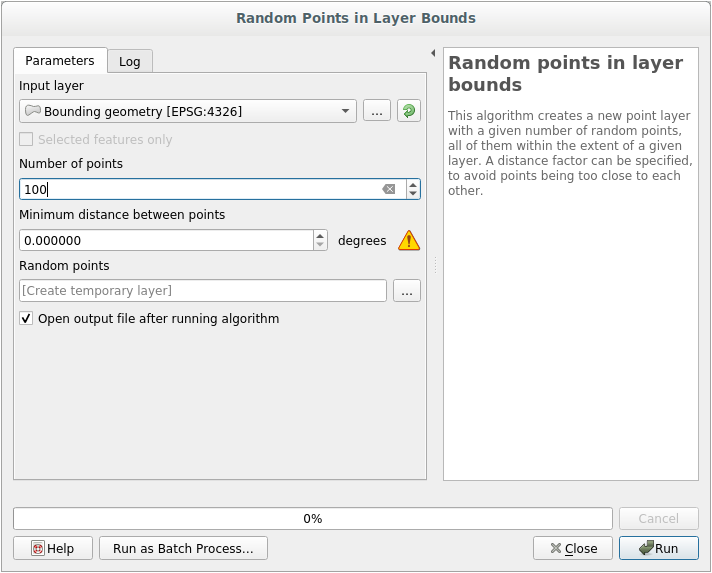Click the yellow warning triangle icon

(409, 240)
